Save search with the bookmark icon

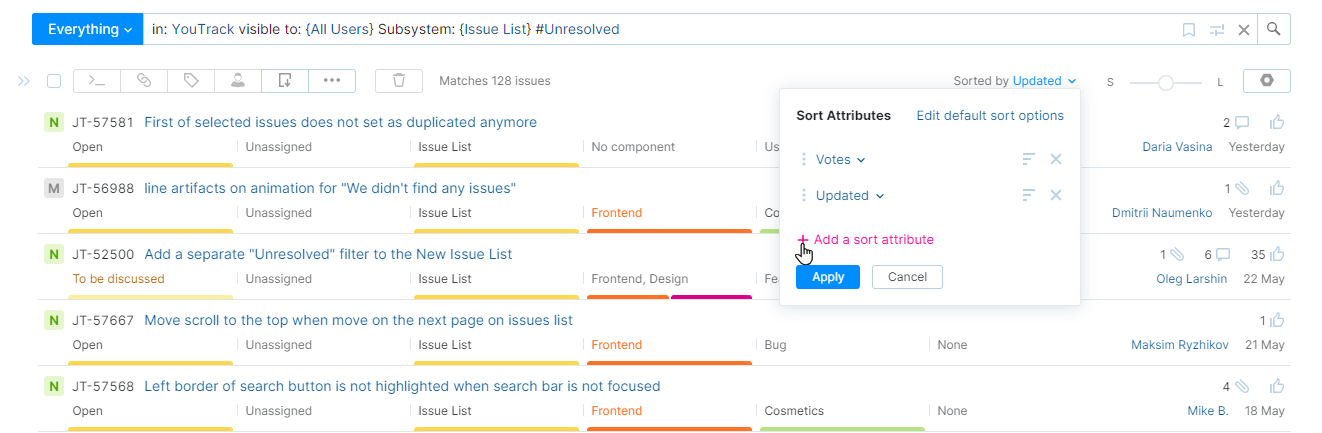point(1189,30)
